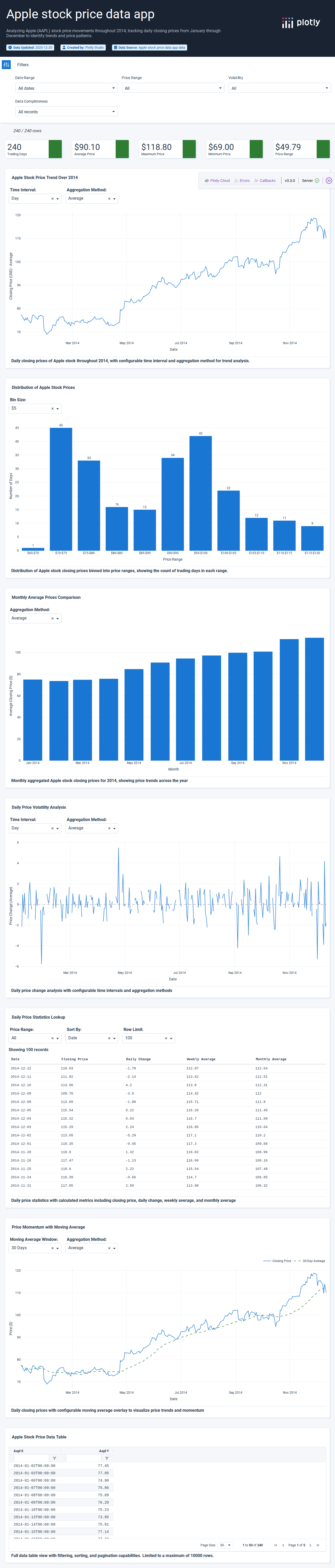
Task: Click the Weekly Average column header
Action: click(x=201, y=1059)
